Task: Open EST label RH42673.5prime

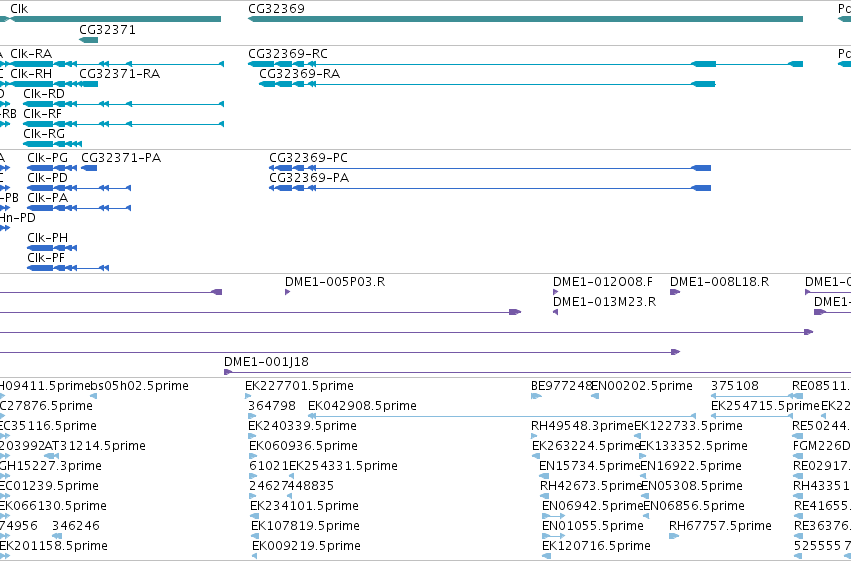Action: click(x=592, y=486)
